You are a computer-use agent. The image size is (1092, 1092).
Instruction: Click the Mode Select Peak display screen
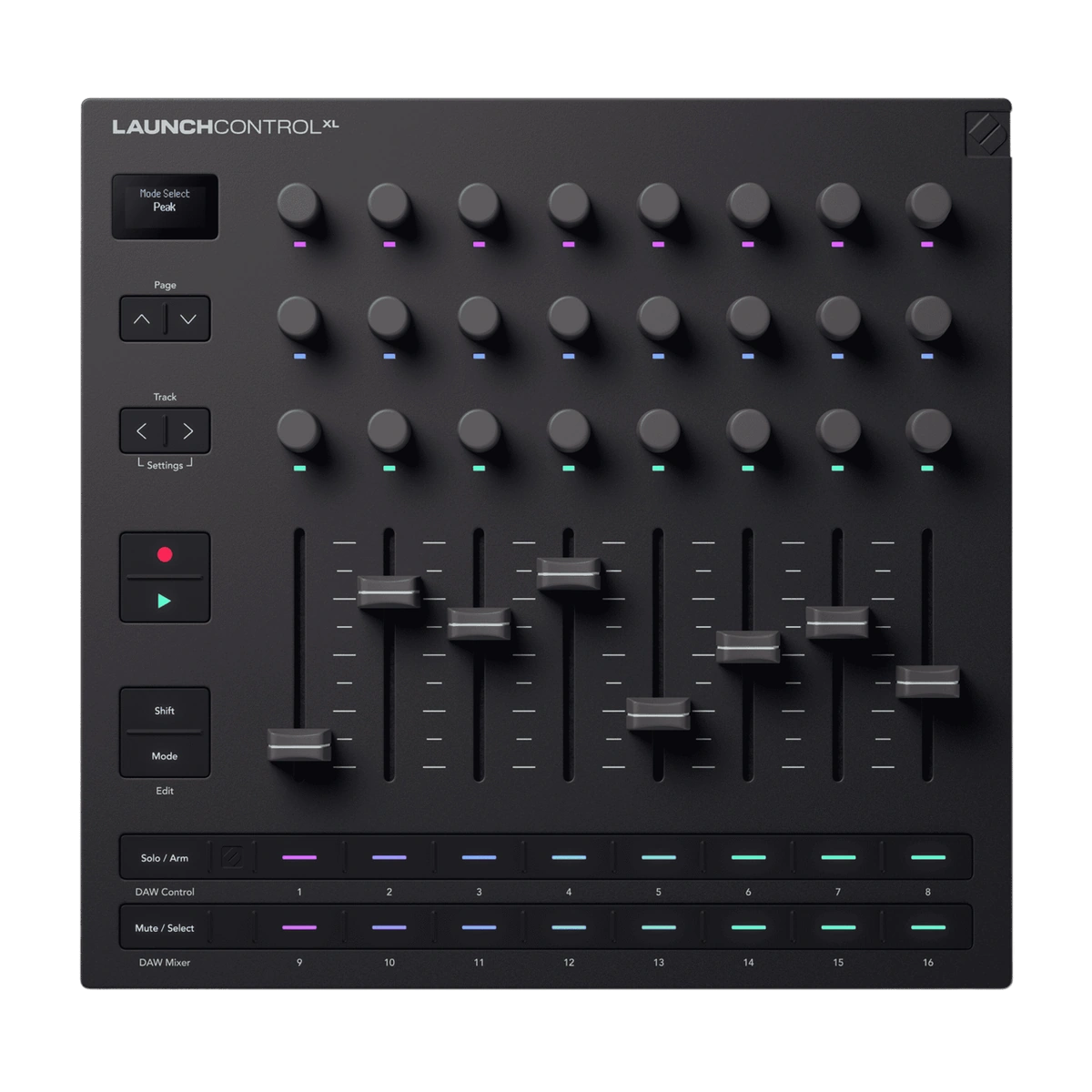[165, 207]
